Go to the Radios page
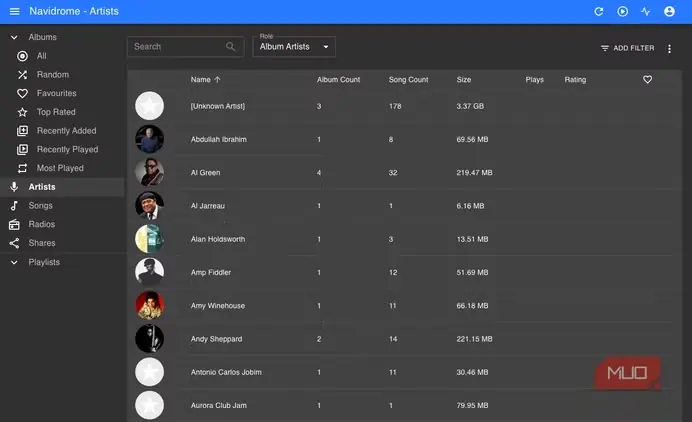This screenshot has height=422, width=692. click(42, 224)
